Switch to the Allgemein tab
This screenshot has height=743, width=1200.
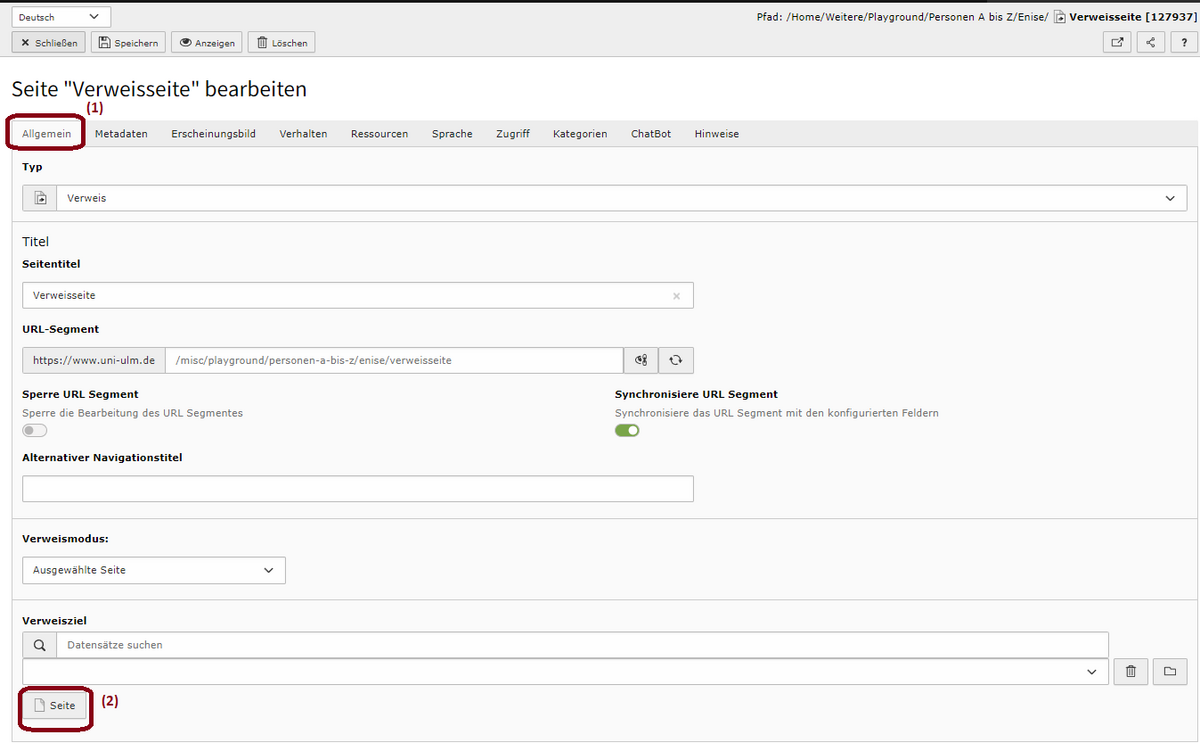(46, 134)
